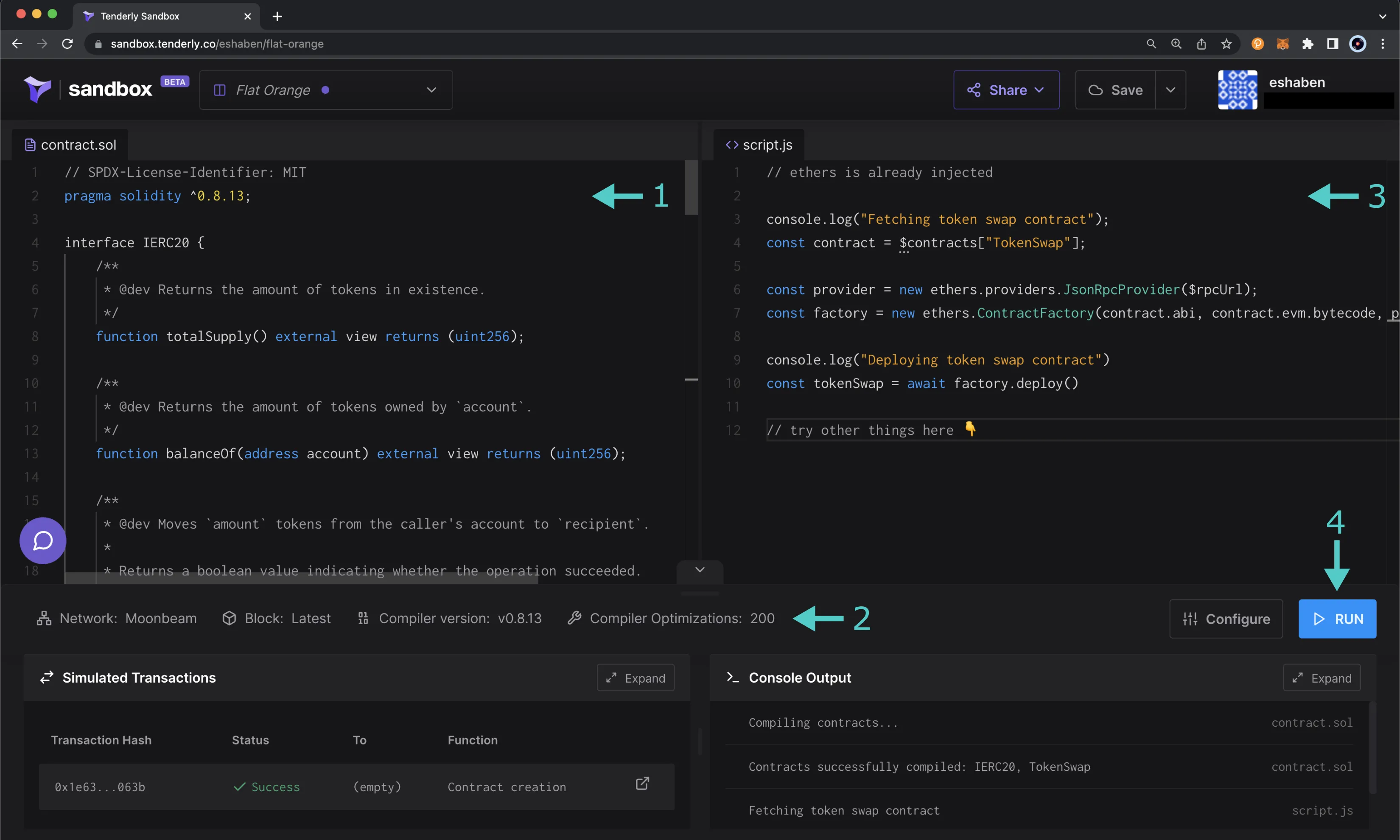Expand the Console Output panel

(x=1322, y=678)
